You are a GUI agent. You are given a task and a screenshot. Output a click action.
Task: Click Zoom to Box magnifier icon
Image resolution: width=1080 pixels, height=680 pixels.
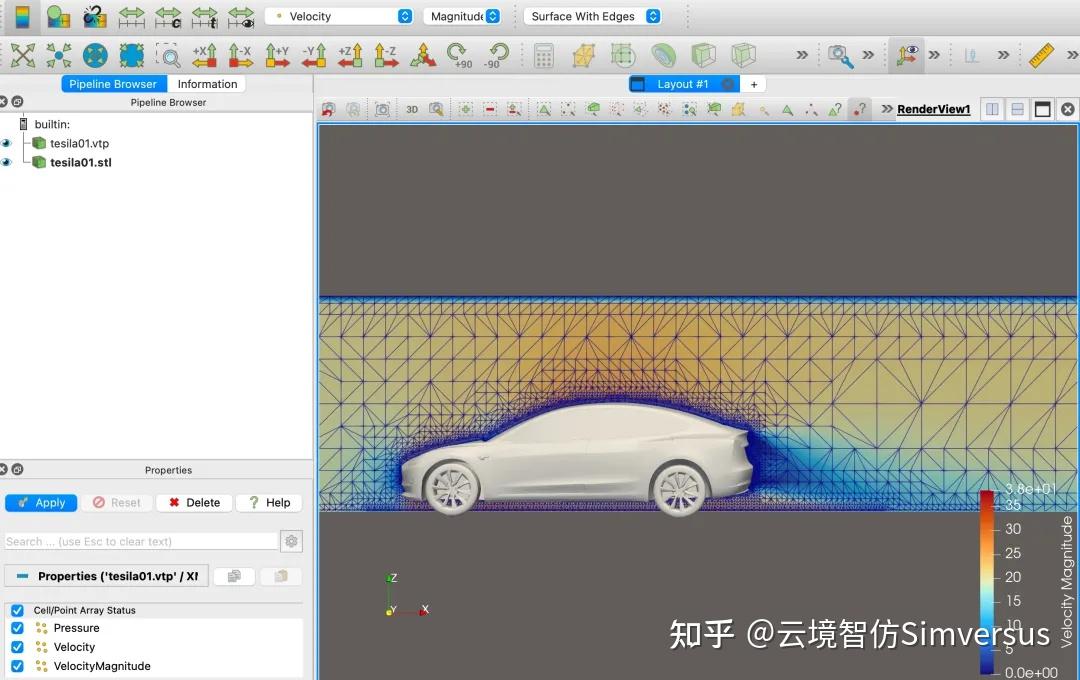(167, 55)
